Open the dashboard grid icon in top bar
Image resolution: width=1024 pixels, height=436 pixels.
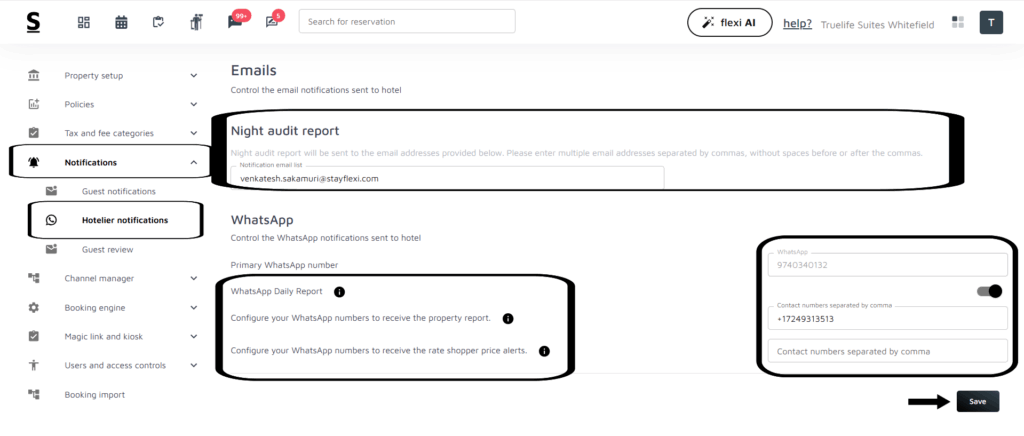(x=84, y=22)
